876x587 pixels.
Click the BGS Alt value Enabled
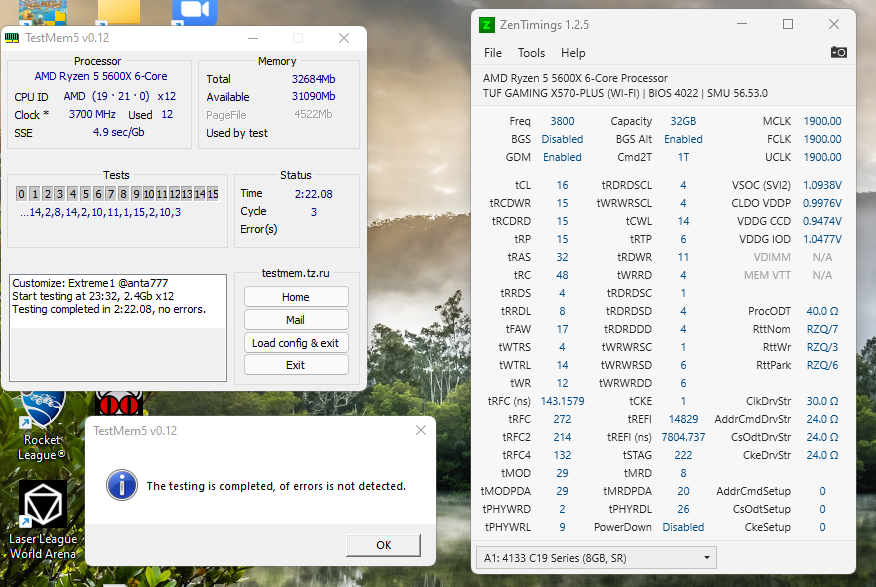click(683, 139)
